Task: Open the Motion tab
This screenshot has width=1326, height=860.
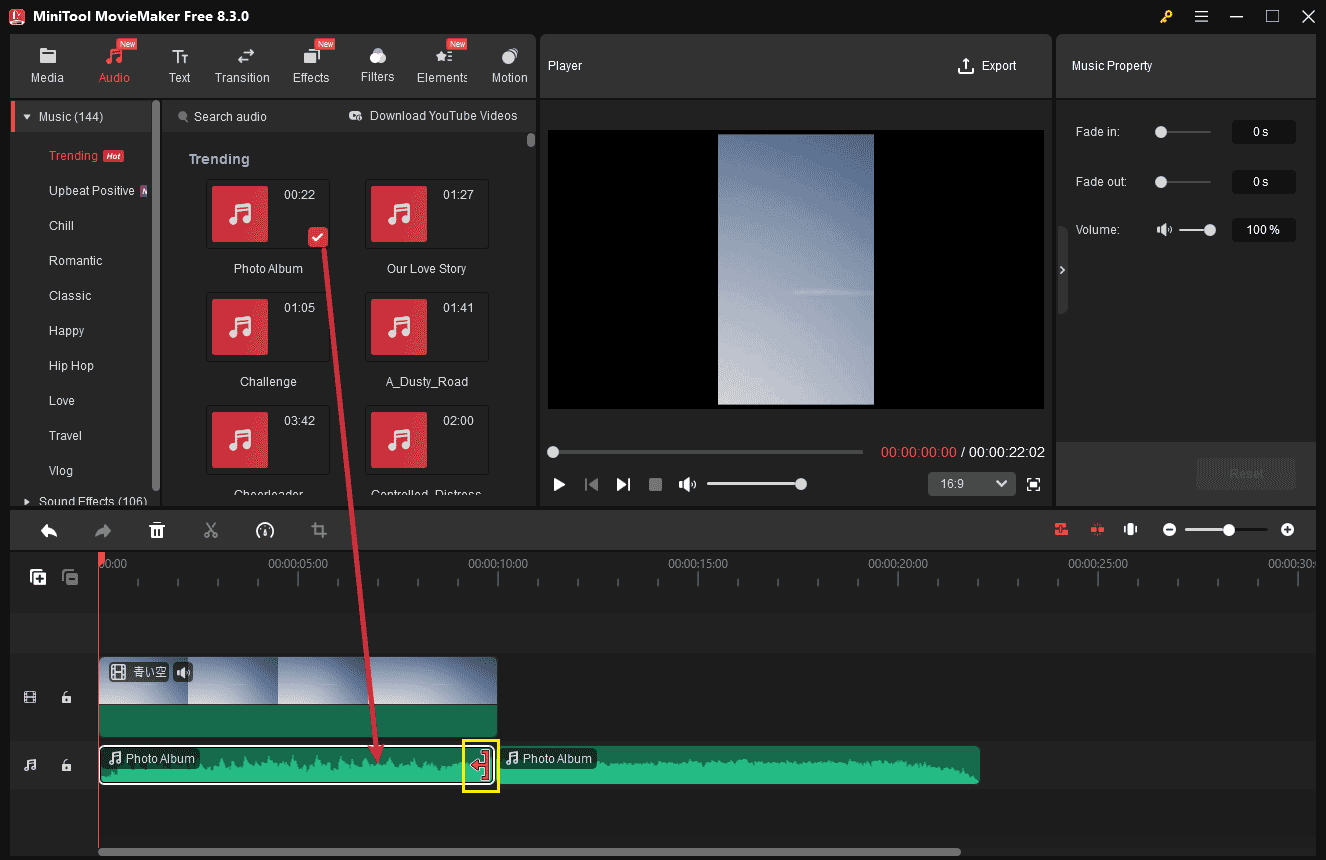Action: click(x=509, y=66)
